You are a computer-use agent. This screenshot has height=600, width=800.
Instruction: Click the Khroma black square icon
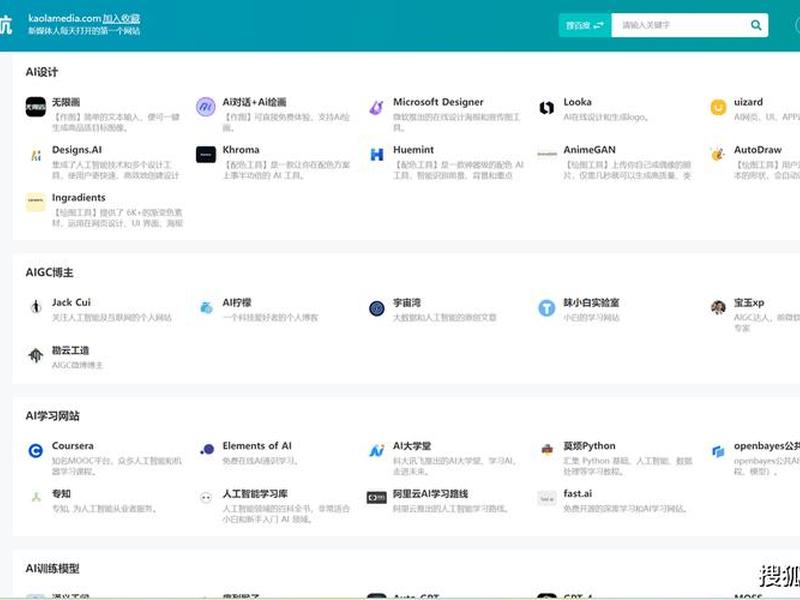tap(206, 155)
